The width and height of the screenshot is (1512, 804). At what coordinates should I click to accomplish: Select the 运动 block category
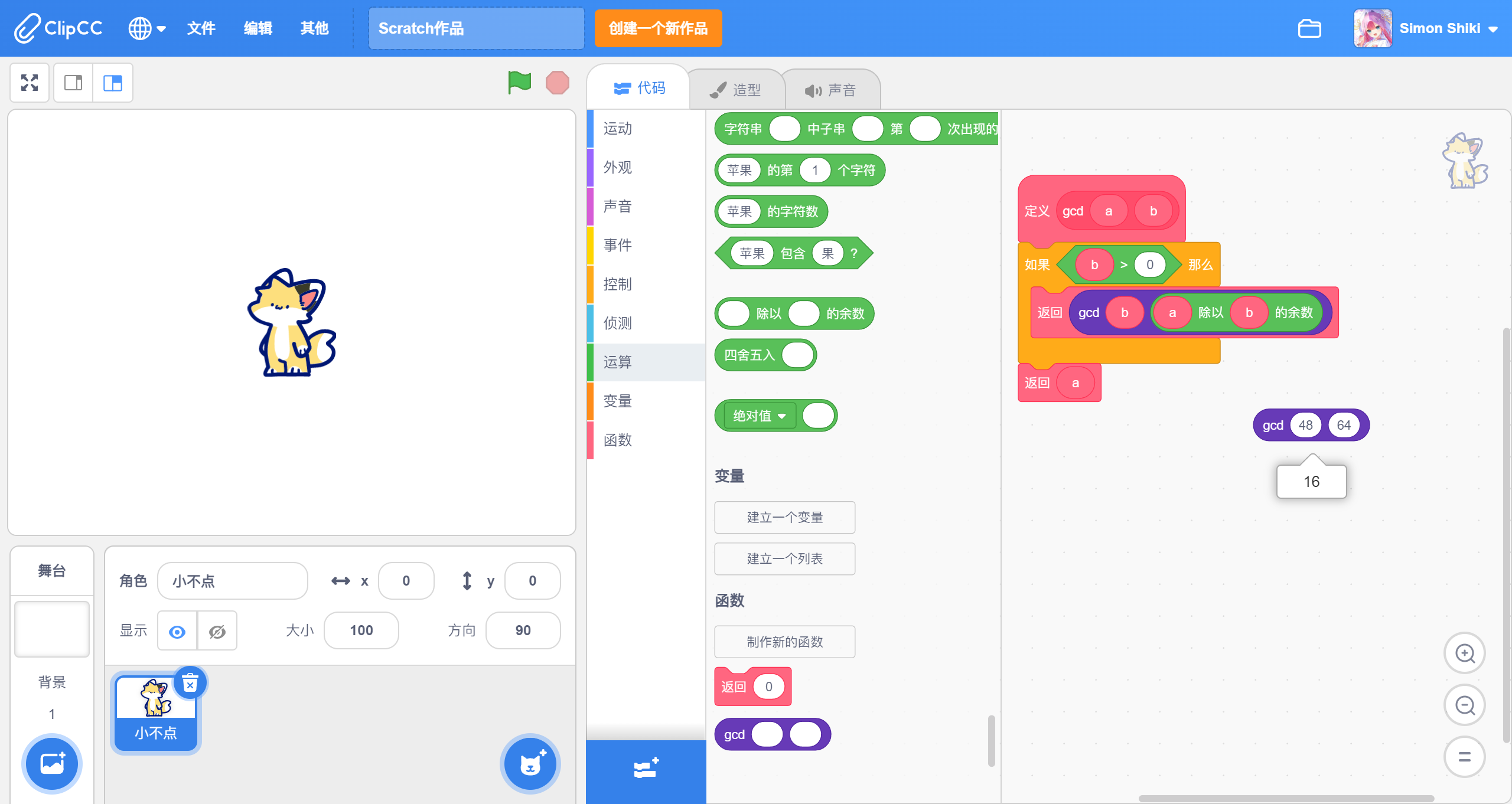coord(646,129)
